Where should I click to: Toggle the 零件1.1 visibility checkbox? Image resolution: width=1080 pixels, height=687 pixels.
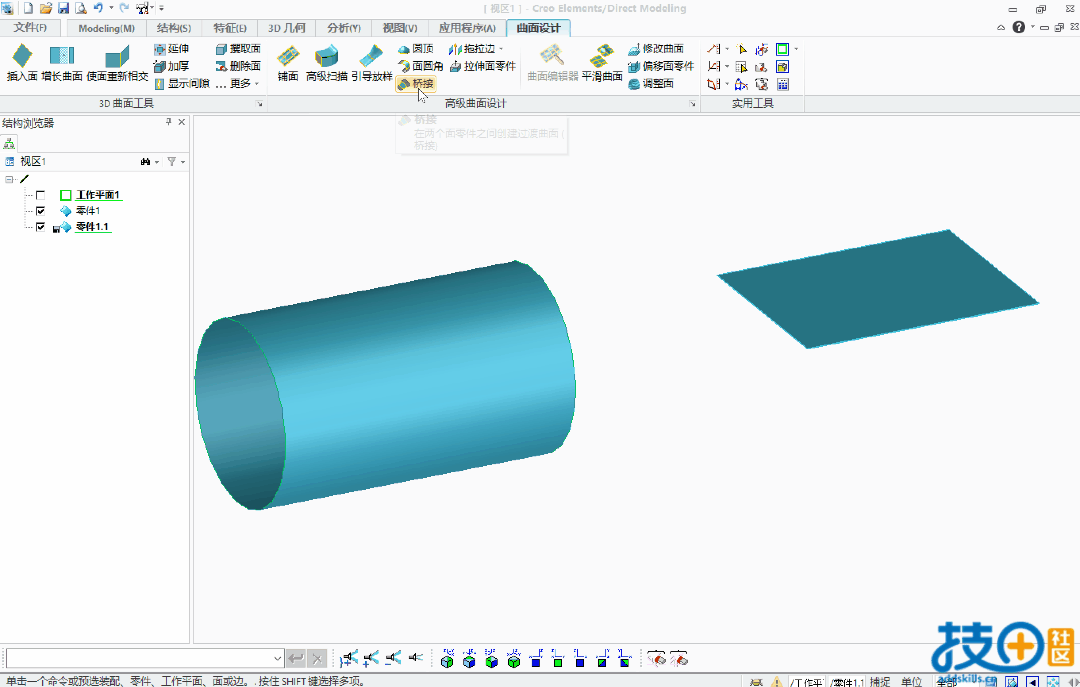click(x=41, y=227)
